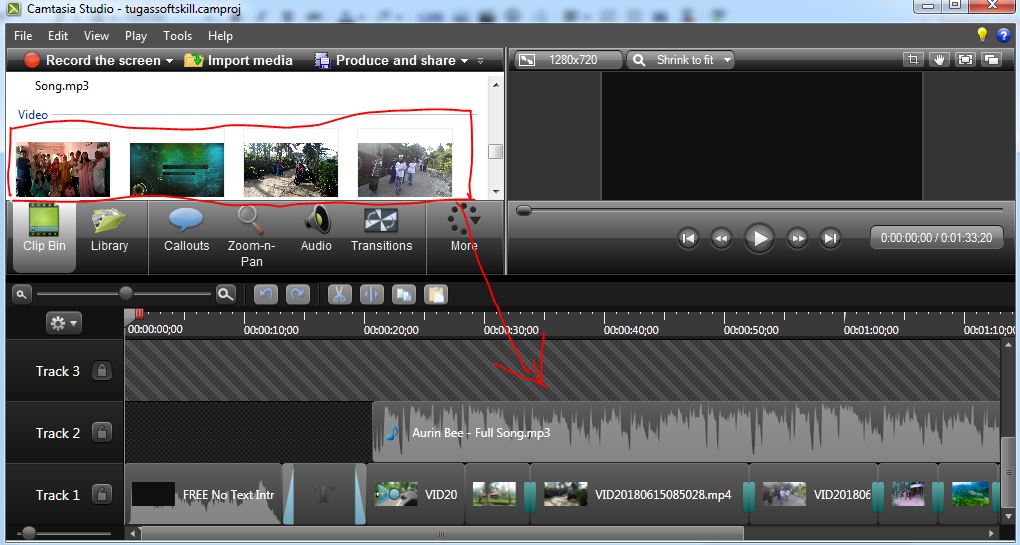The image size is (1020, 545).
Task: Open the File menu
Action: pos(23,36)
